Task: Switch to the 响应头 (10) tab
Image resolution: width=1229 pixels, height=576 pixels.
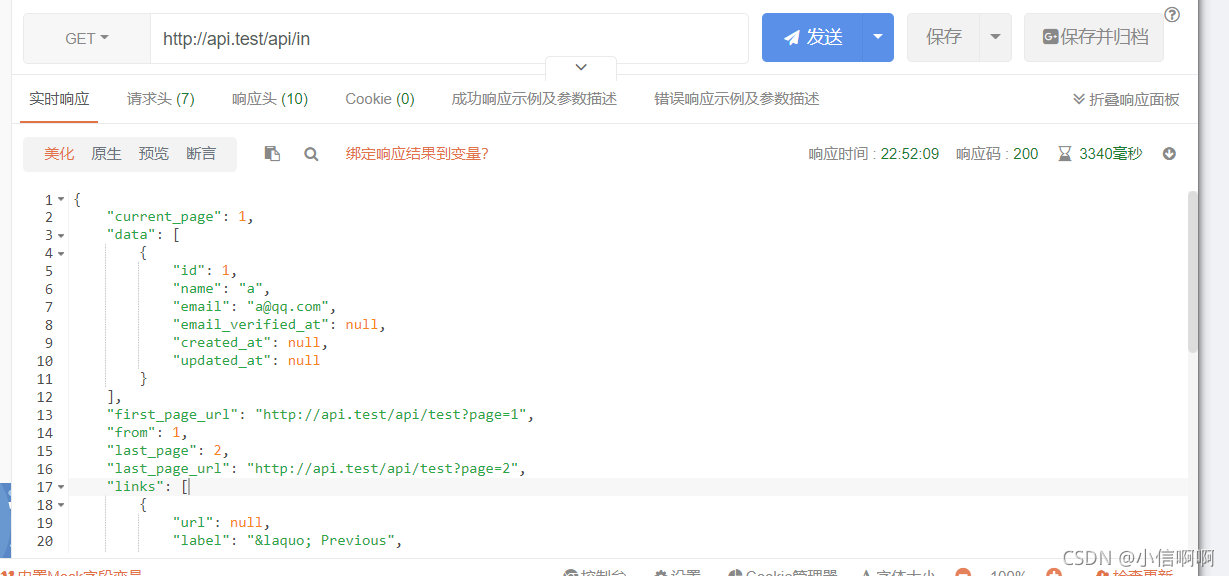Action: [x=270, y=99]
